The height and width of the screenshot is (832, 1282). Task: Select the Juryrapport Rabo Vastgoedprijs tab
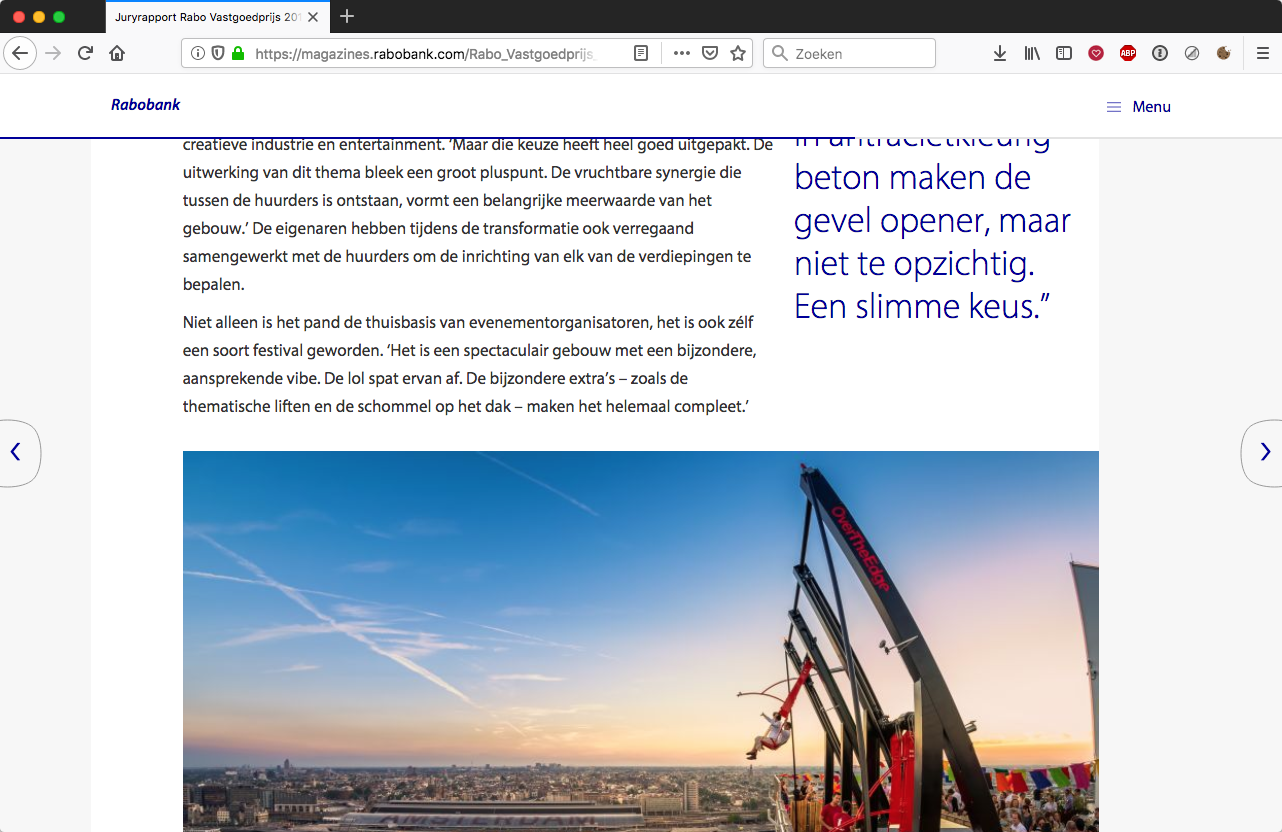pos(205,17)
